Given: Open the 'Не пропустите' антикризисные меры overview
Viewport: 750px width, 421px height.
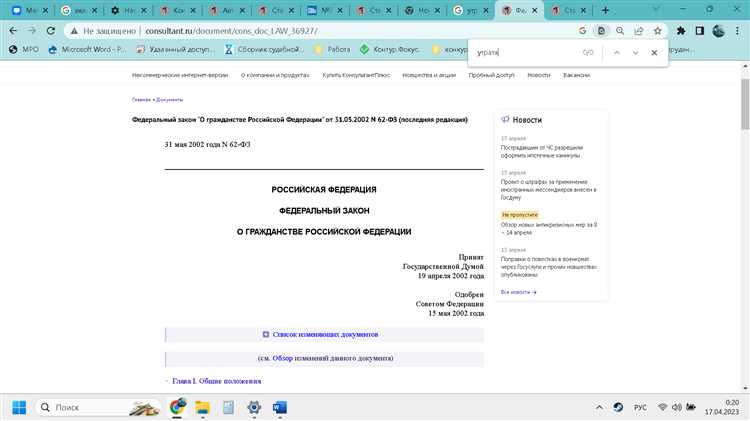Looking at the screenshot, I should [x=549, y=228].
